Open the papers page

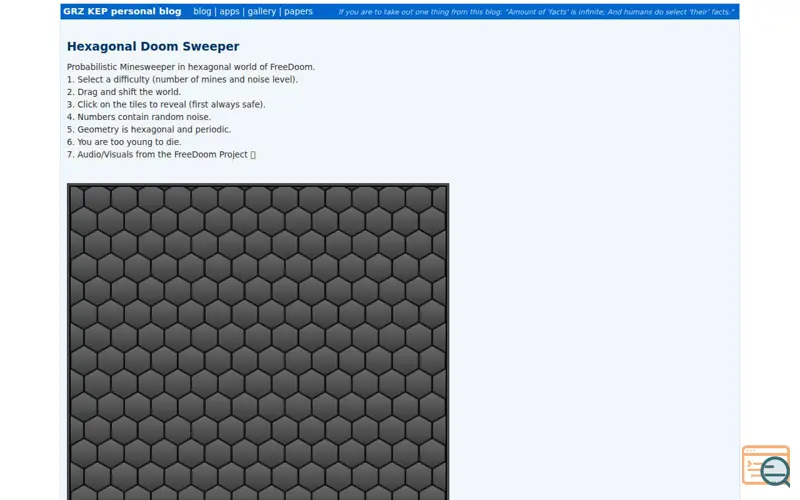tap(298, 11)
